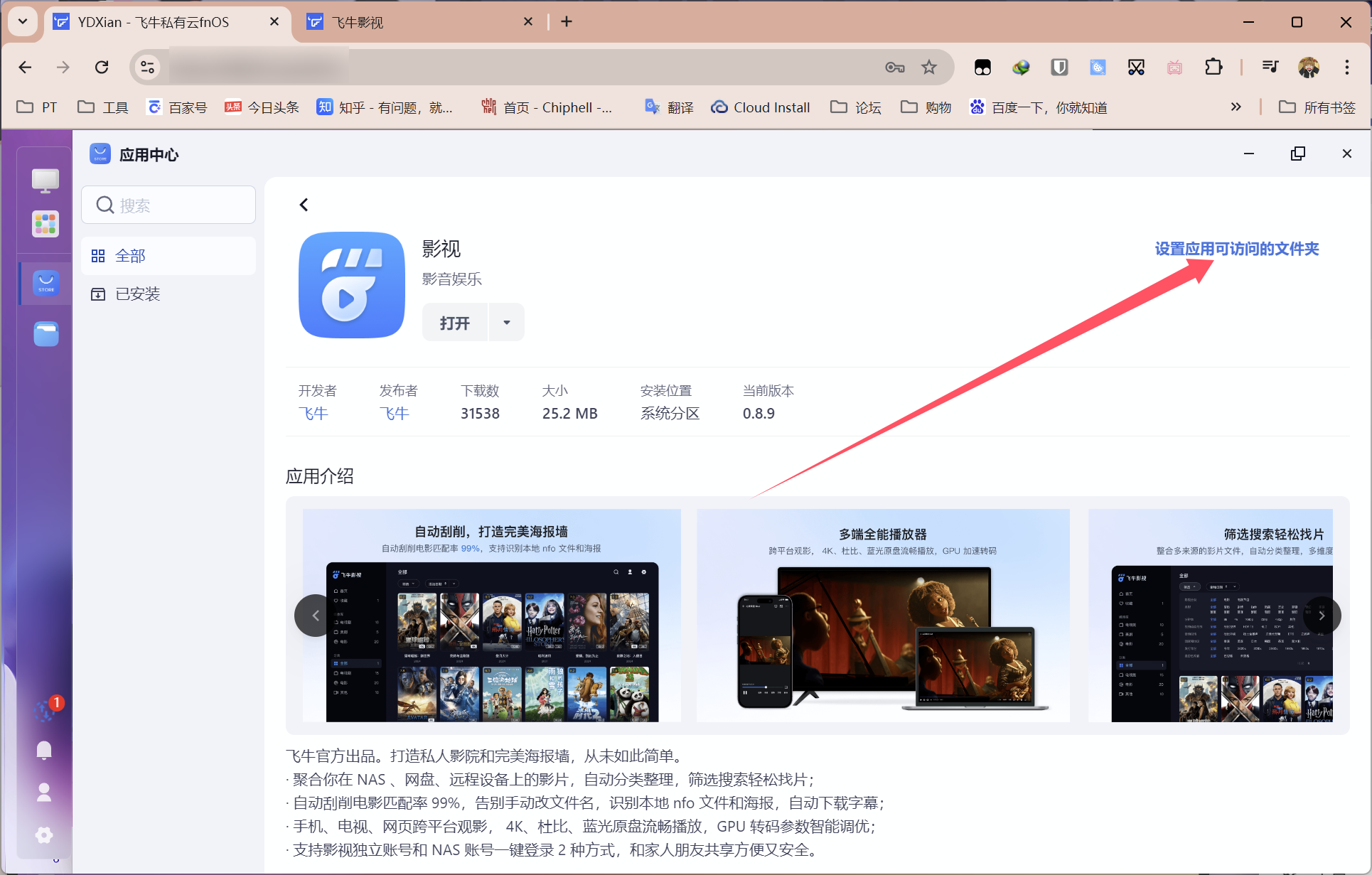Open a new browser tab
1372x875 pixels.
click(567, 22)
